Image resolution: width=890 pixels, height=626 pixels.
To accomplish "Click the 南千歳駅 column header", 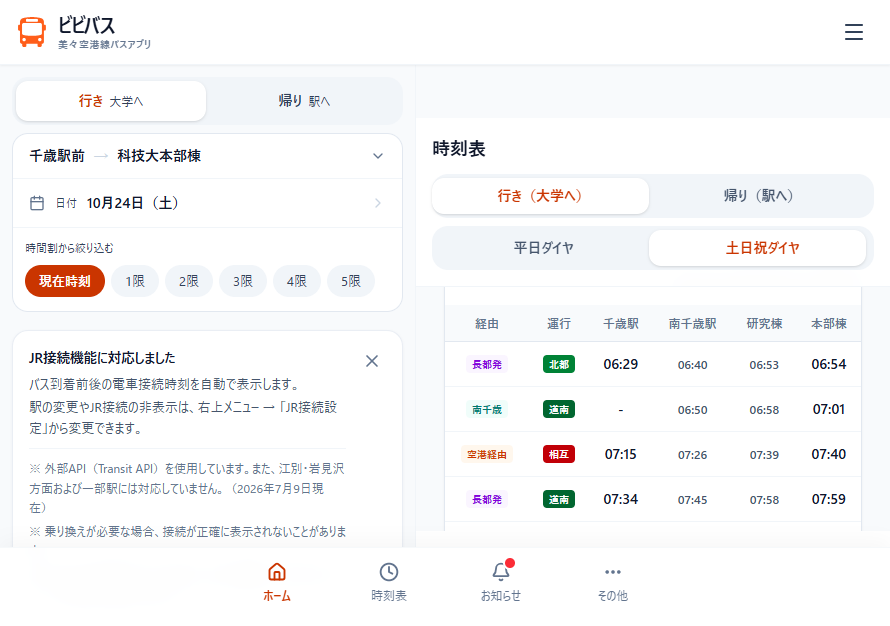I will [692, 323].
